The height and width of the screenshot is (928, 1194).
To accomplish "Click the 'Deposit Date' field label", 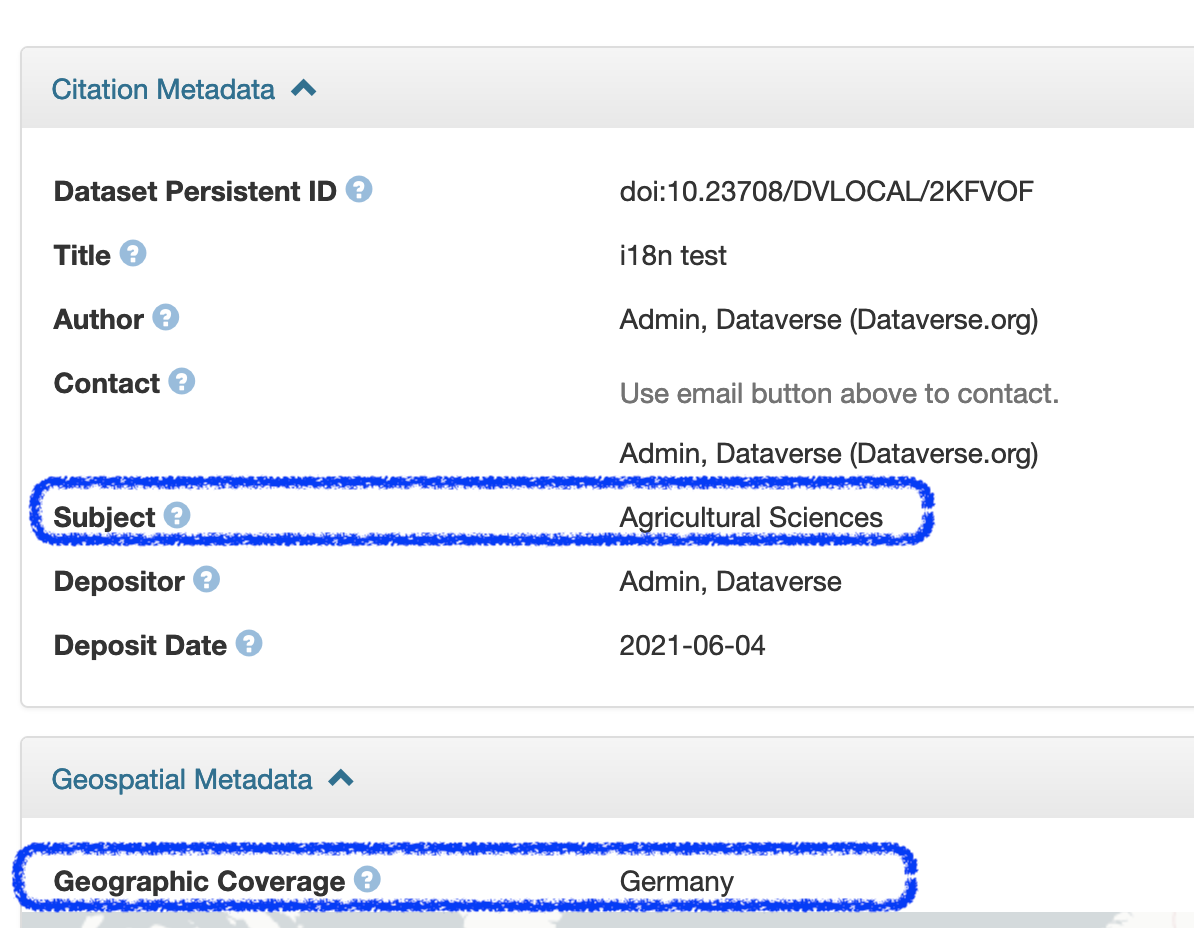I will tap(140, 646).
